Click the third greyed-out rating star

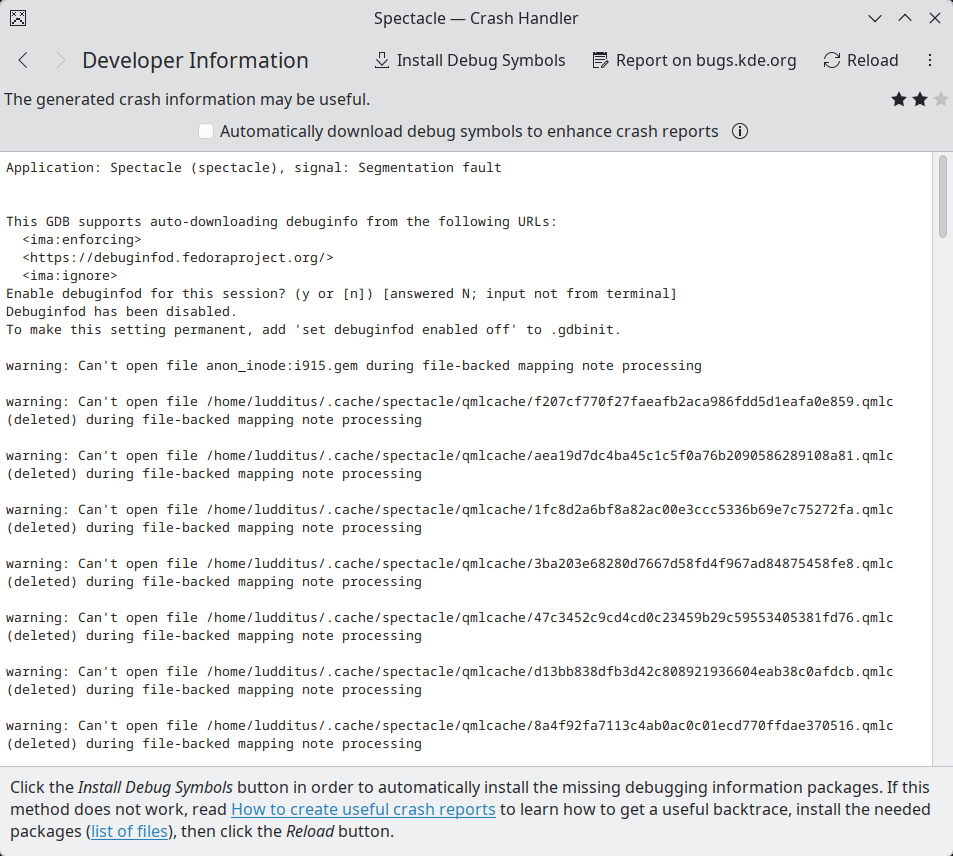[940, 99]
